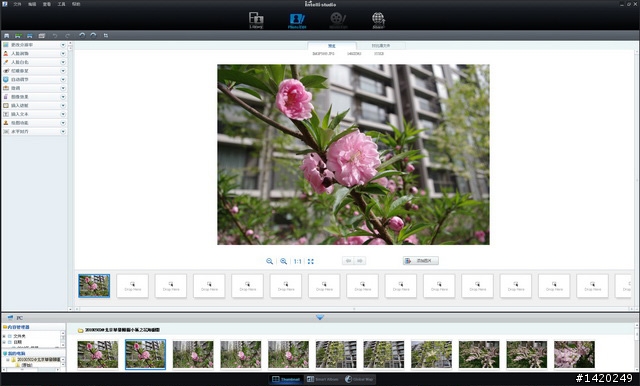Rotate the photo counter-clockwise
The image size is (640, 386).
(x=82, y=35)
